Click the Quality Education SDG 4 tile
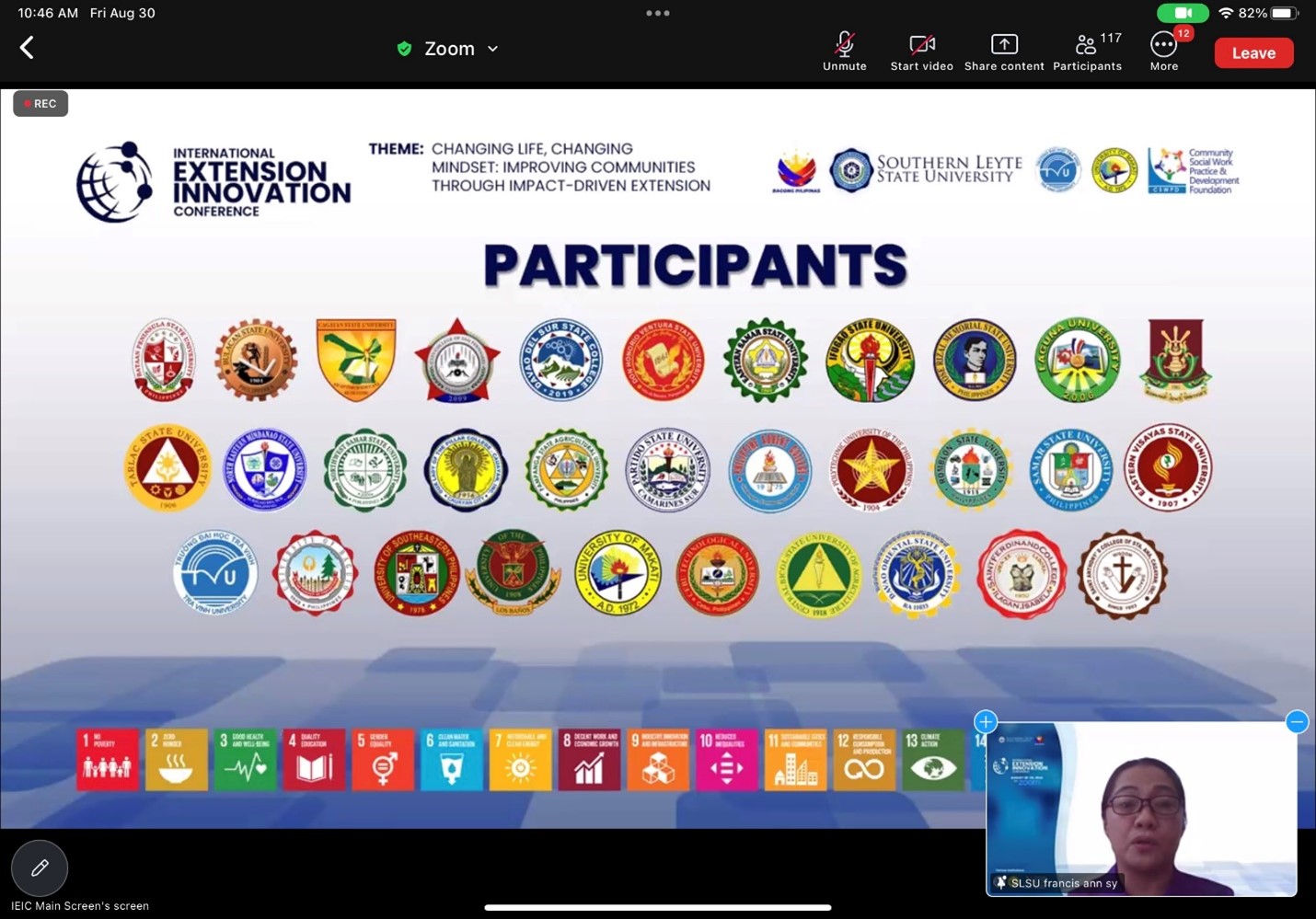The height and width of the screenshot is (919, 1316). point(314,760)
